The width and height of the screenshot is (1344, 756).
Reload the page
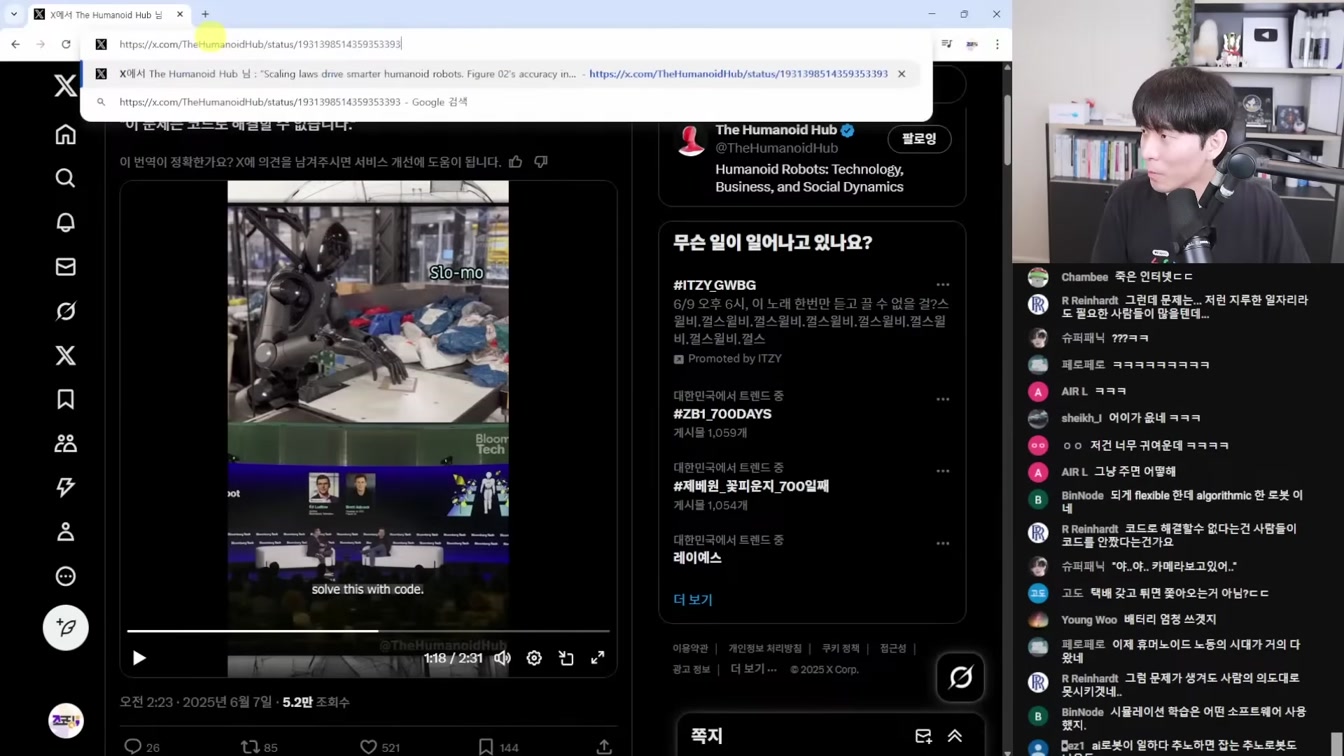[66, 44]
